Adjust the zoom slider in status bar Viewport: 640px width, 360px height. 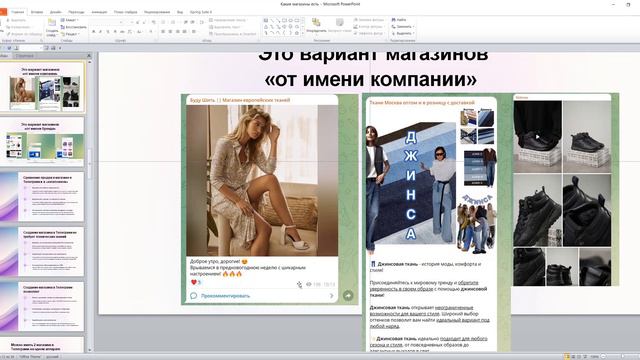pyautogui.click(x=622, y=357)
